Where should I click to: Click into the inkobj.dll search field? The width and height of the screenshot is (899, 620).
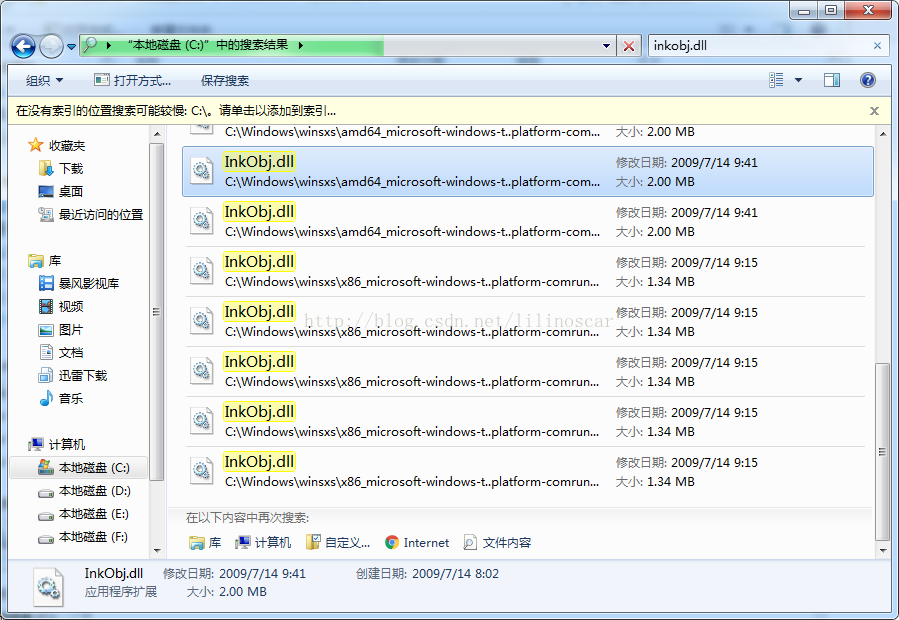pos(760,46)
